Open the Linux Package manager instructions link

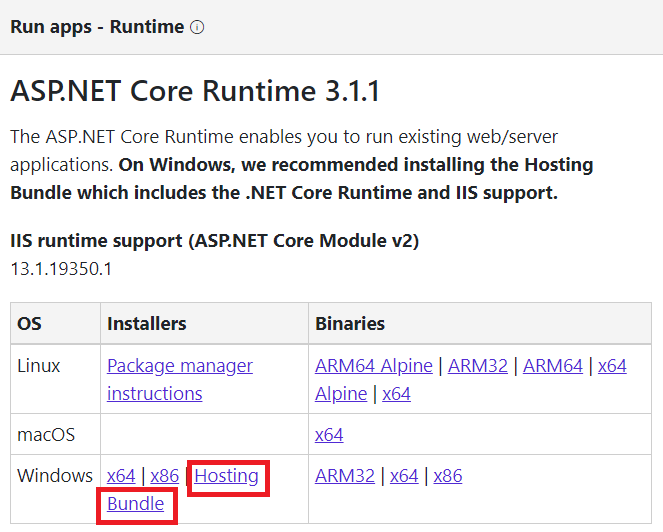pyautogui.click(x=180, y=366)
